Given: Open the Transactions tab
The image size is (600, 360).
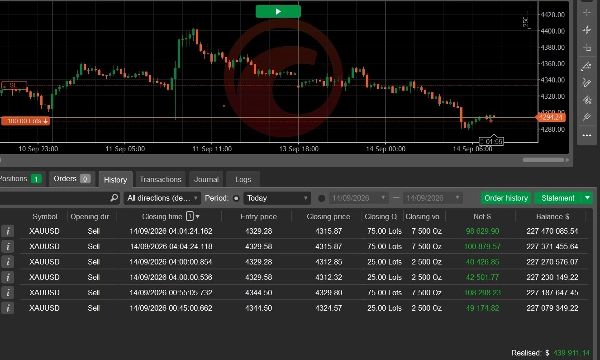Looking at the screenshot, I should coord(160,179).
